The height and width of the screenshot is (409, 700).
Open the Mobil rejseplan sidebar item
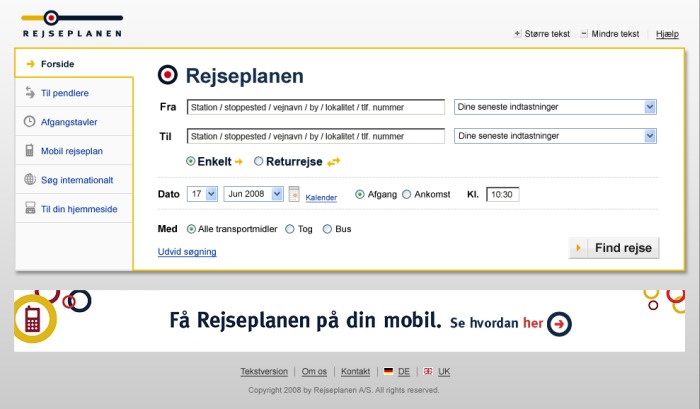tap(74, 150)
